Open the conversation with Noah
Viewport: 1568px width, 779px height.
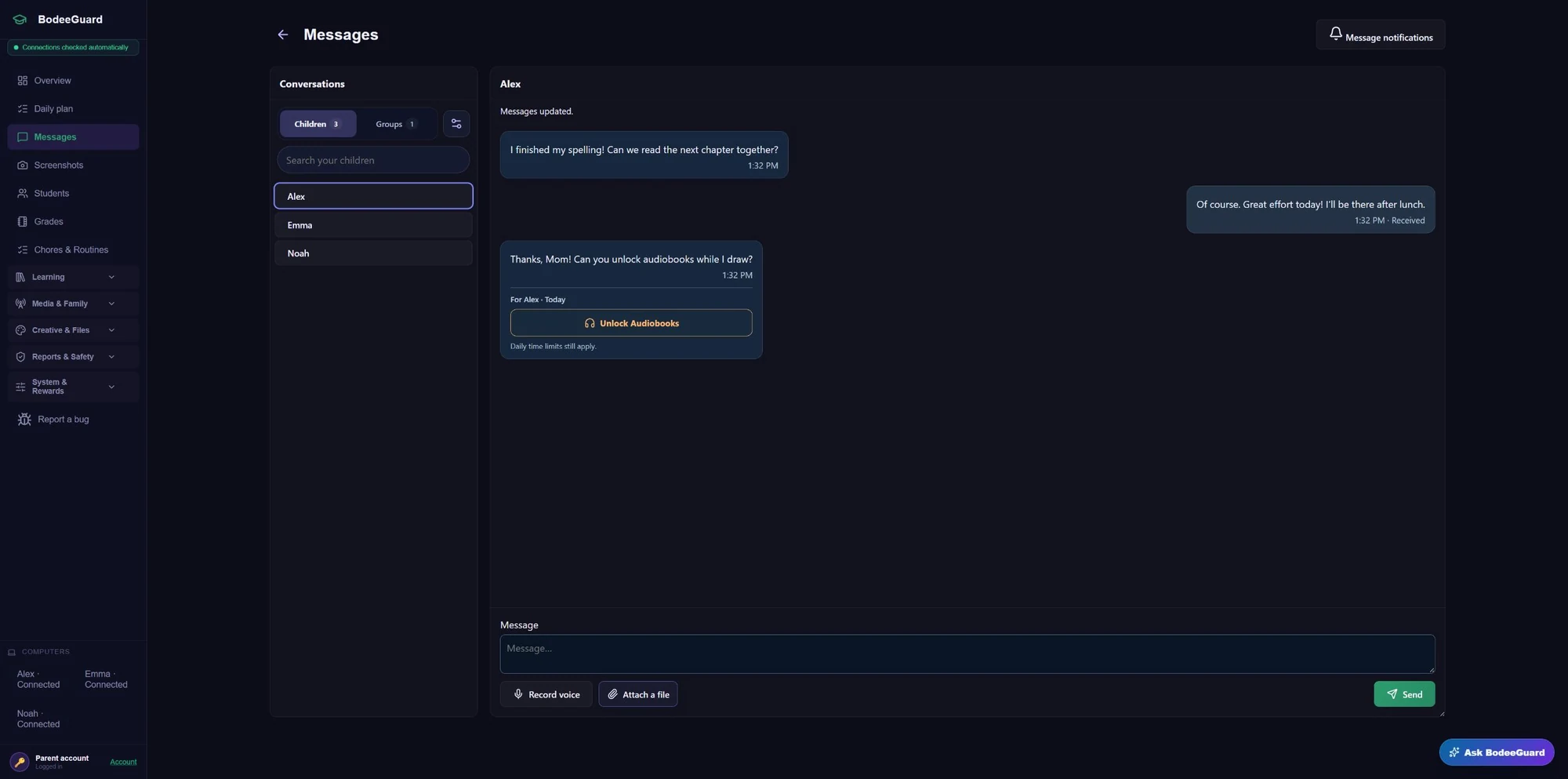point(373,253)
